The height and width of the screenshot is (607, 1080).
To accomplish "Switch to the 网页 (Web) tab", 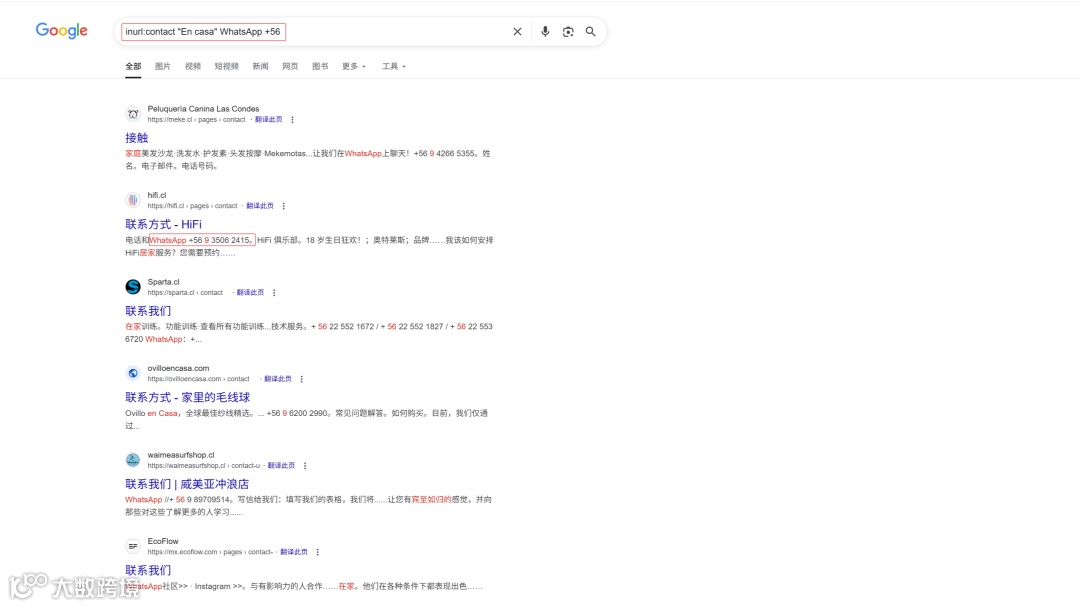I will (x=290, y=66).
